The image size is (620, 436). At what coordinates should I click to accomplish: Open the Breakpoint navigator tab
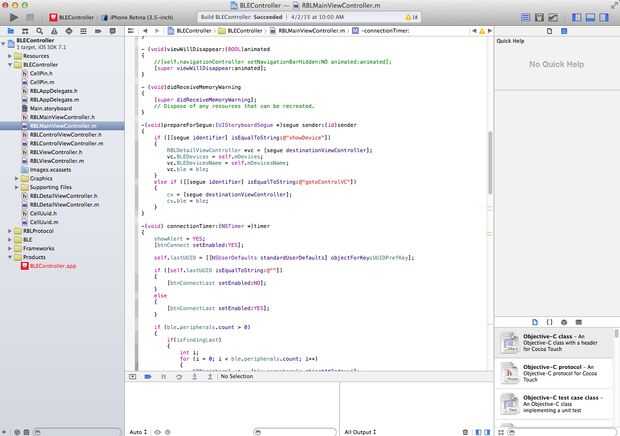98,31
